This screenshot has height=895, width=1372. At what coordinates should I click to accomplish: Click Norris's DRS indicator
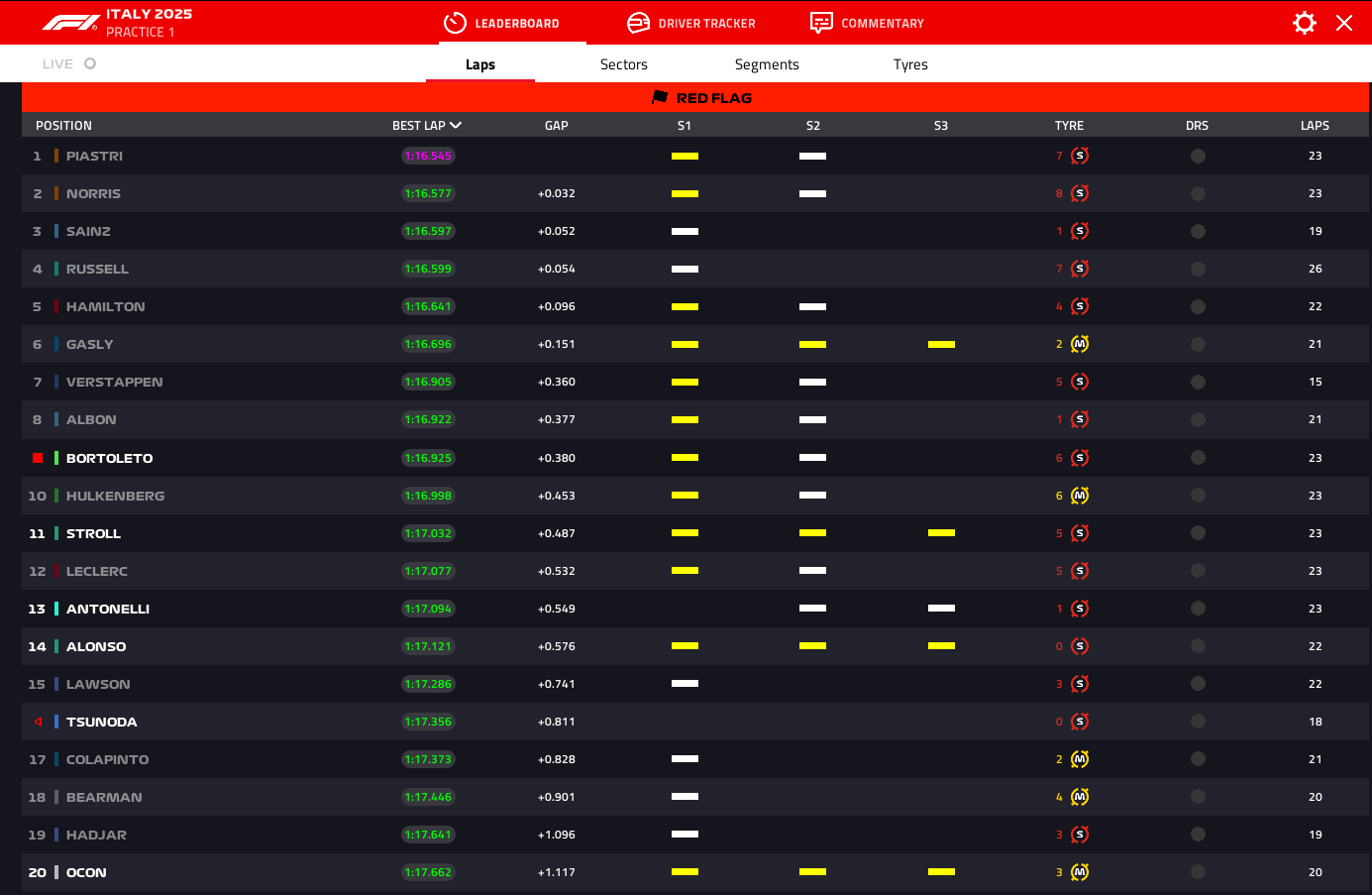pos(1198,193)
